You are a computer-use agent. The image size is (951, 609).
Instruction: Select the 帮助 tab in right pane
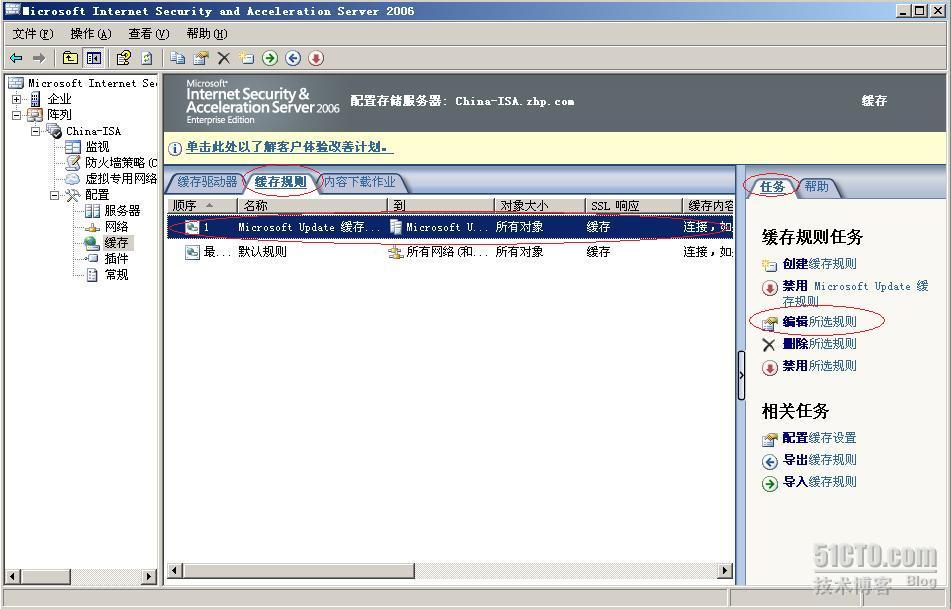[x=816, y=187]
